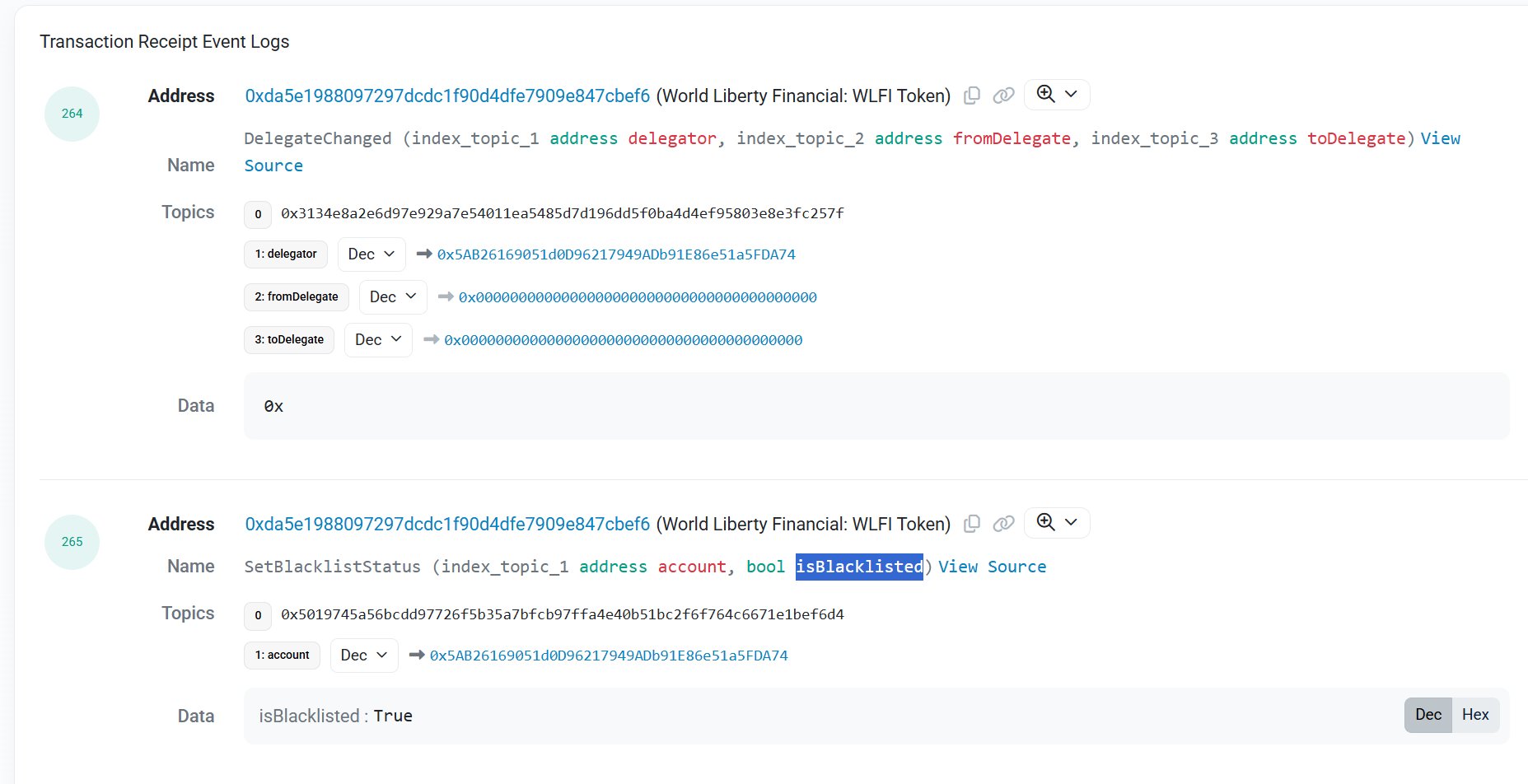Open fromDelegate zero address link
This screenshot has width=1528, height=784.
[x=638, y=297]
